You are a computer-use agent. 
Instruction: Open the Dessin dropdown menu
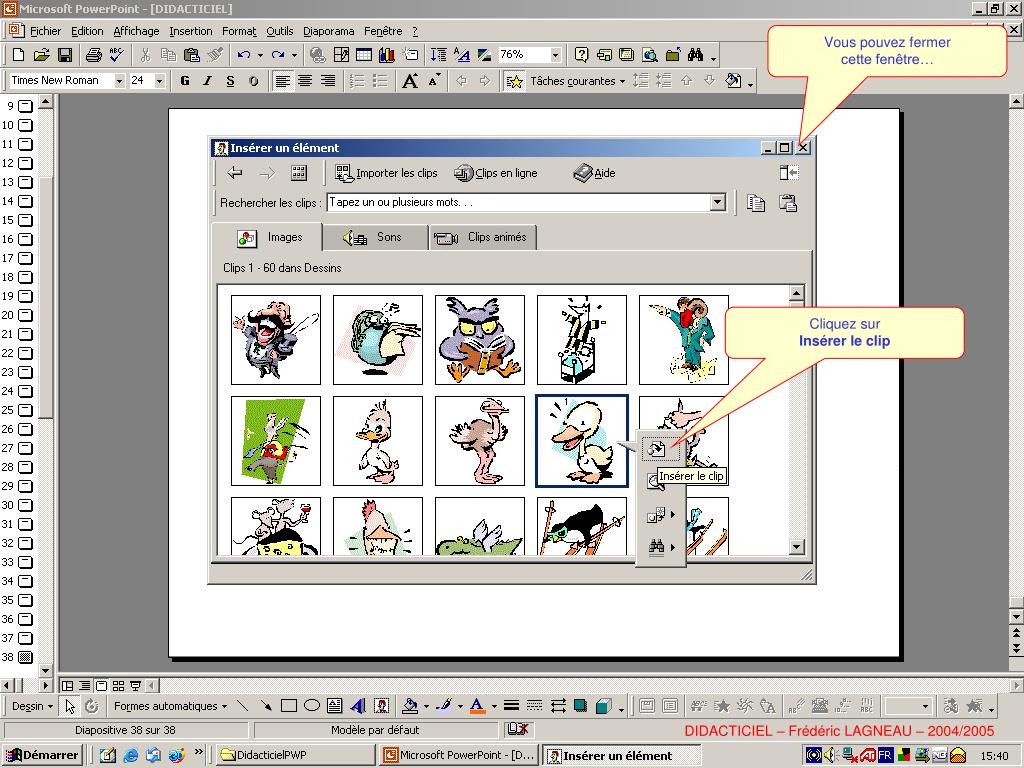[32, 706]
